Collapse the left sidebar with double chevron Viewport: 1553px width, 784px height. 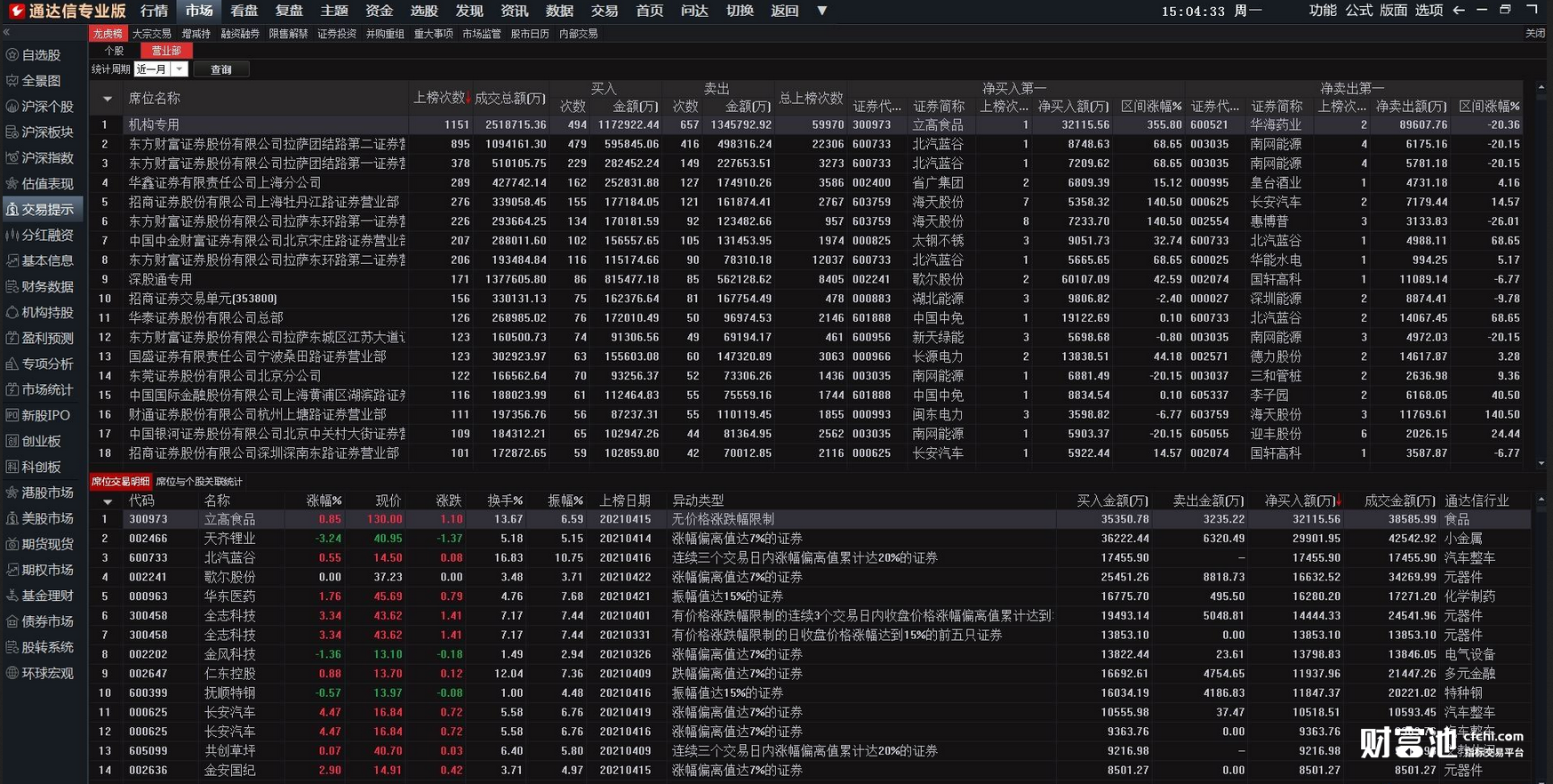(x=6, y=33)
